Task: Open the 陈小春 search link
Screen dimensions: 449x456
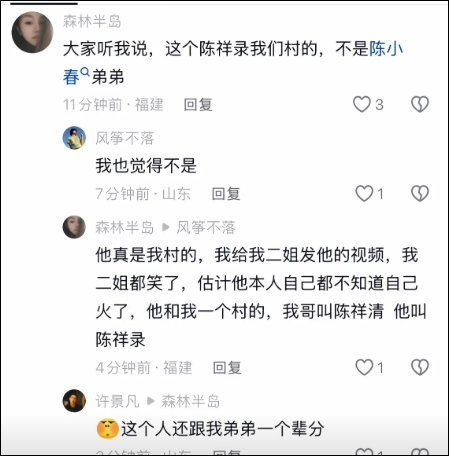Action: pyautogui.click(x=386, y=49)
